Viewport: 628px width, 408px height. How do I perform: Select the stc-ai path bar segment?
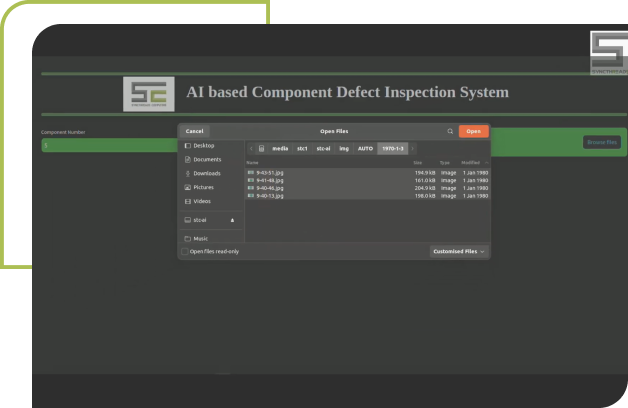(x=323, y=148)
